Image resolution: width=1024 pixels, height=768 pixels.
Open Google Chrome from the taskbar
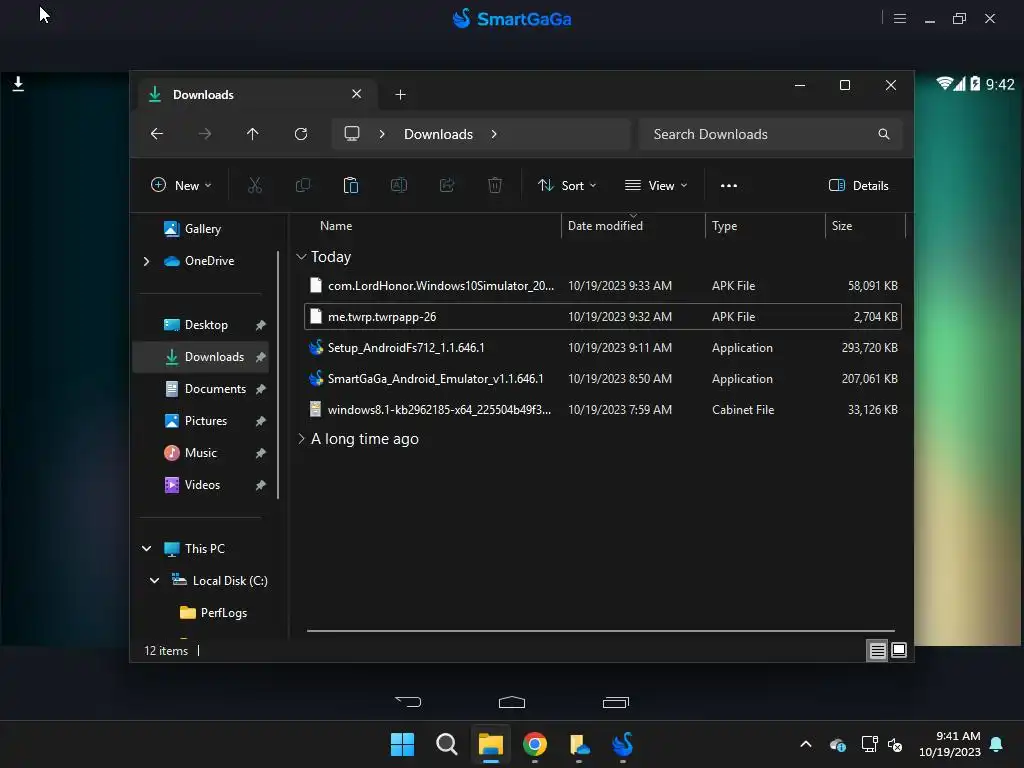pyautogui.click(x=535, y=744)
